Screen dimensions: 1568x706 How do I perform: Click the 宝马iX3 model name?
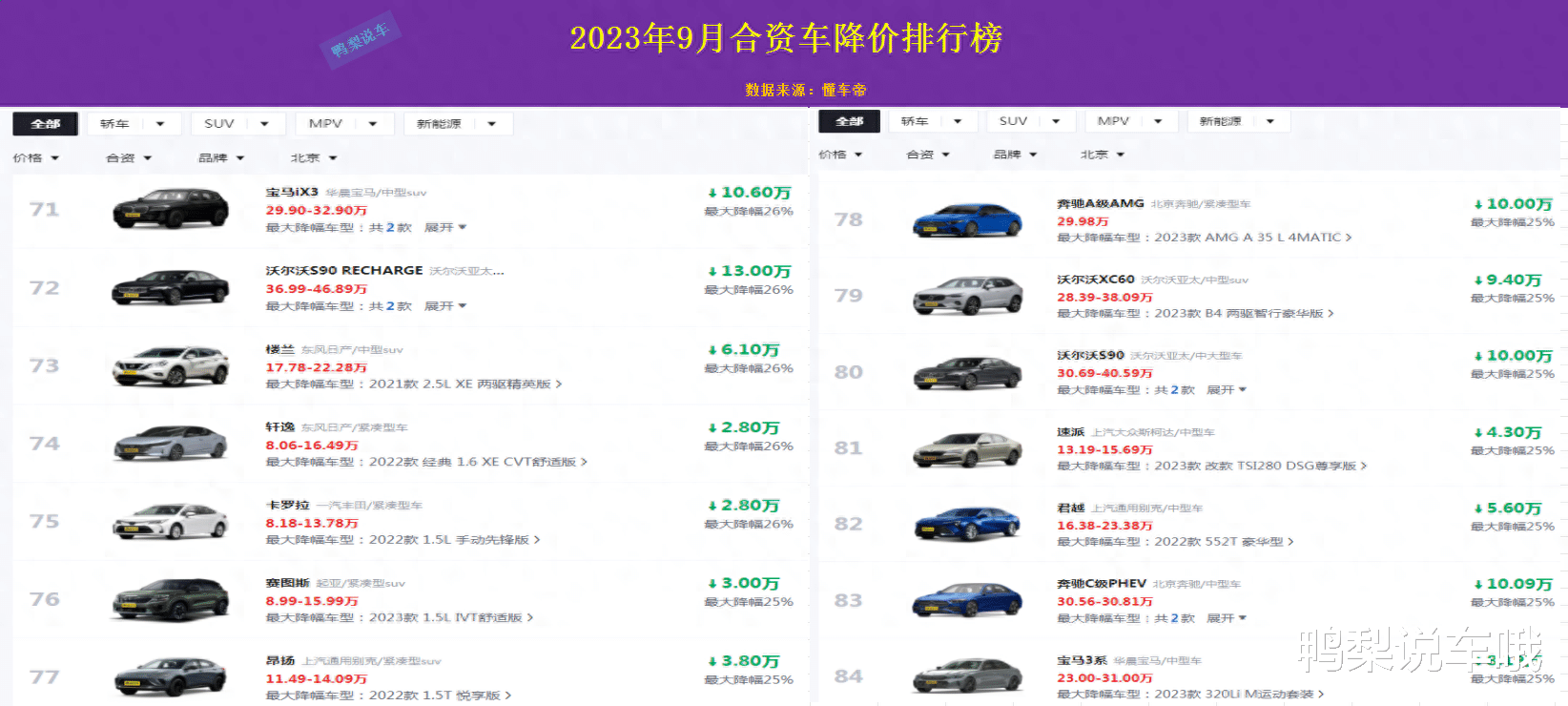(292, 193)
